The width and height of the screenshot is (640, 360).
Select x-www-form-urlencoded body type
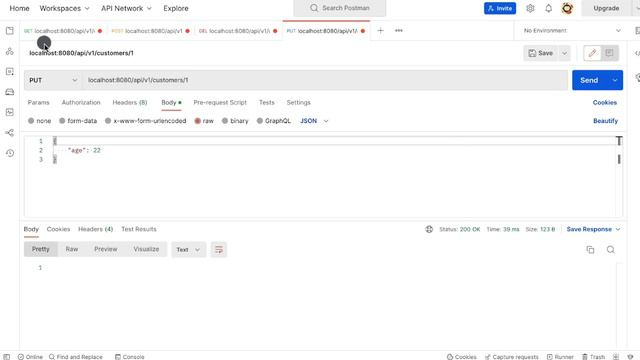pos(145,121)
